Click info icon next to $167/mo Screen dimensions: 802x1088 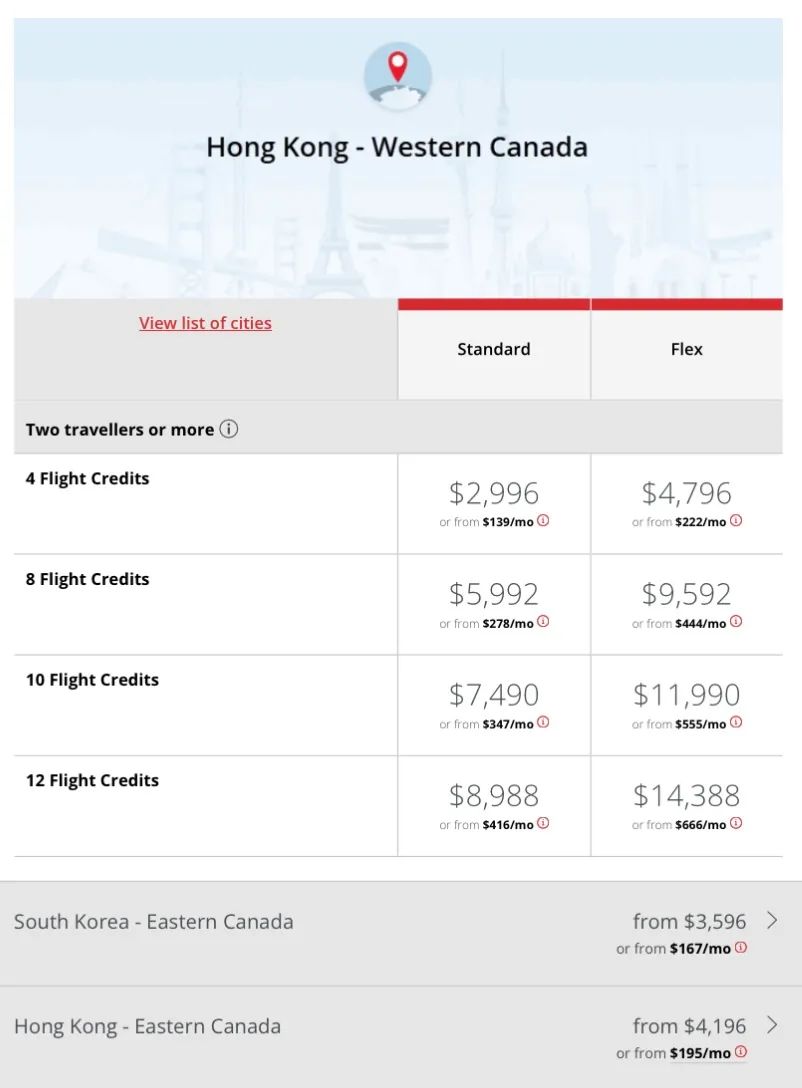pyautogui.click(x=741, y=947)
